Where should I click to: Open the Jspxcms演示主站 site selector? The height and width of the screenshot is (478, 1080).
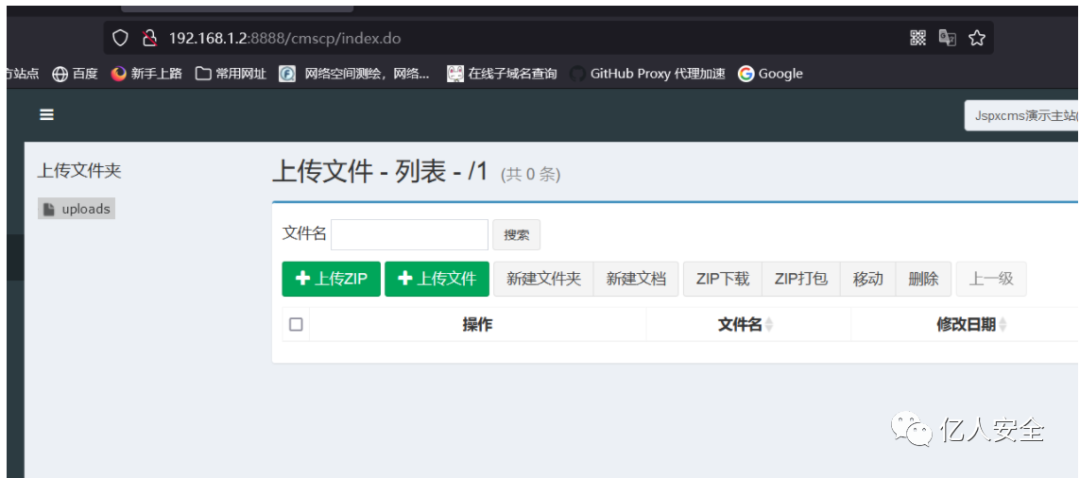(1021, 115)
